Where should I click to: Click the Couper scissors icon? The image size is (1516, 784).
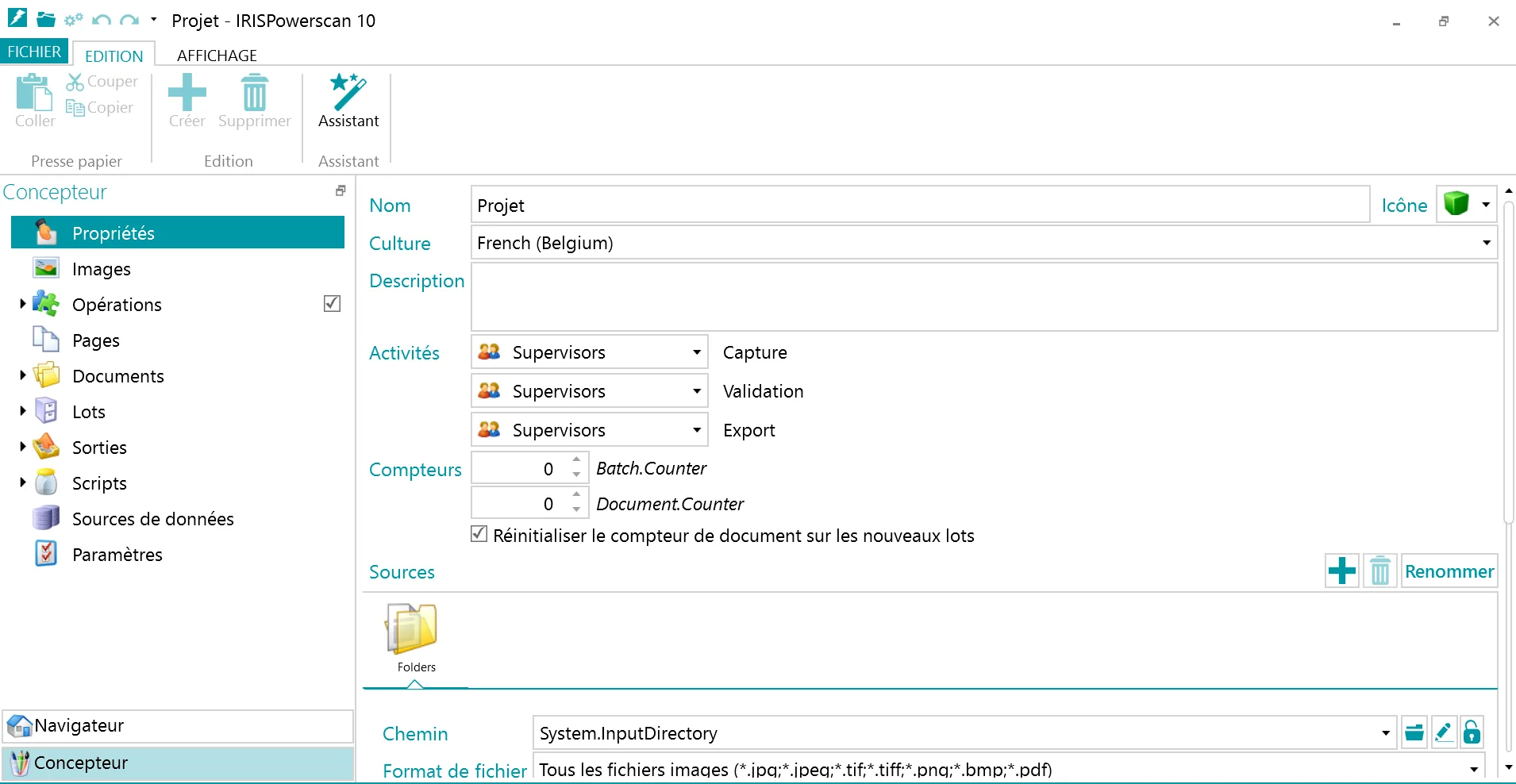click(75, 82)
